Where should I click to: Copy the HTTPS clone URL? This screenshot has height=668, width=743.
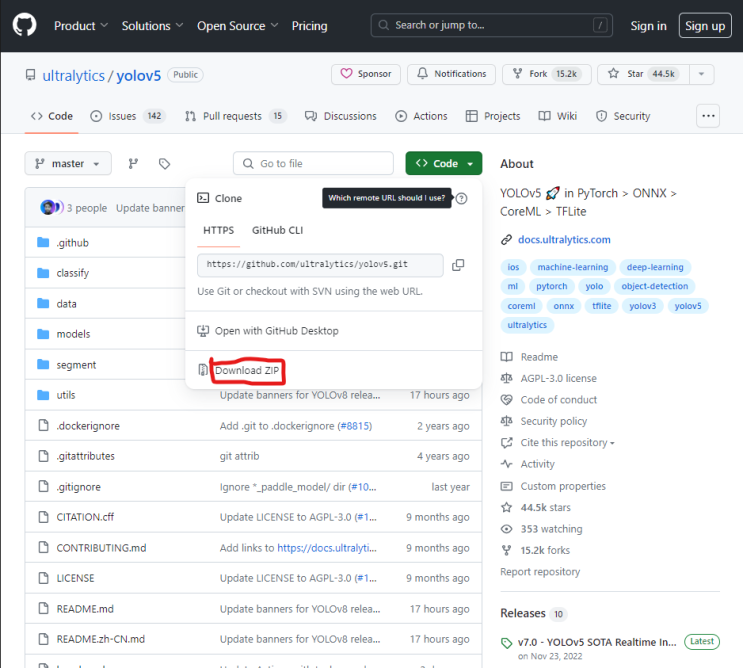pos(458,265)
